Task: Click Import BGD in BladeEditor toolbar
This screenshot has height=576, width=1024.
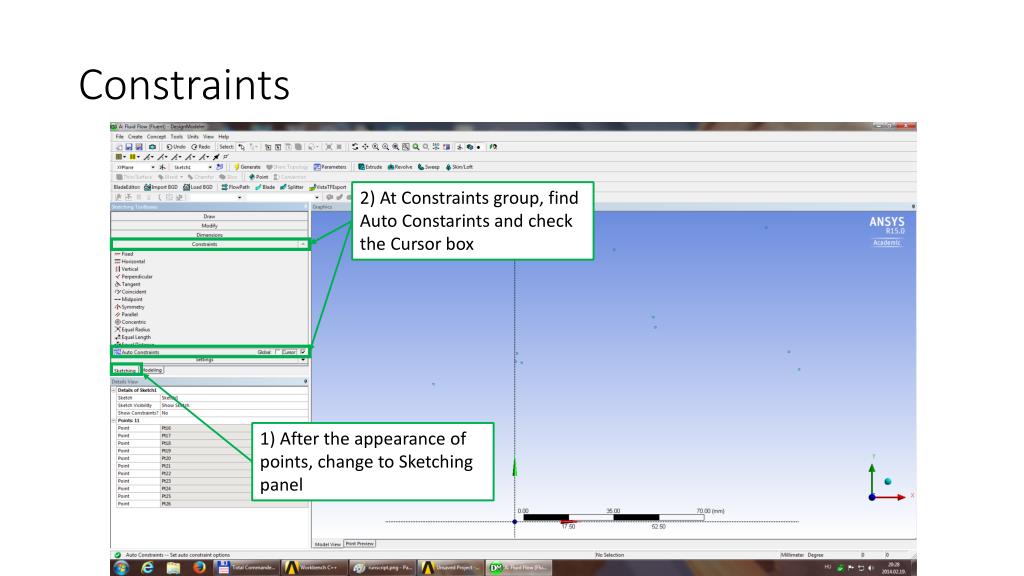Action: 161,187
